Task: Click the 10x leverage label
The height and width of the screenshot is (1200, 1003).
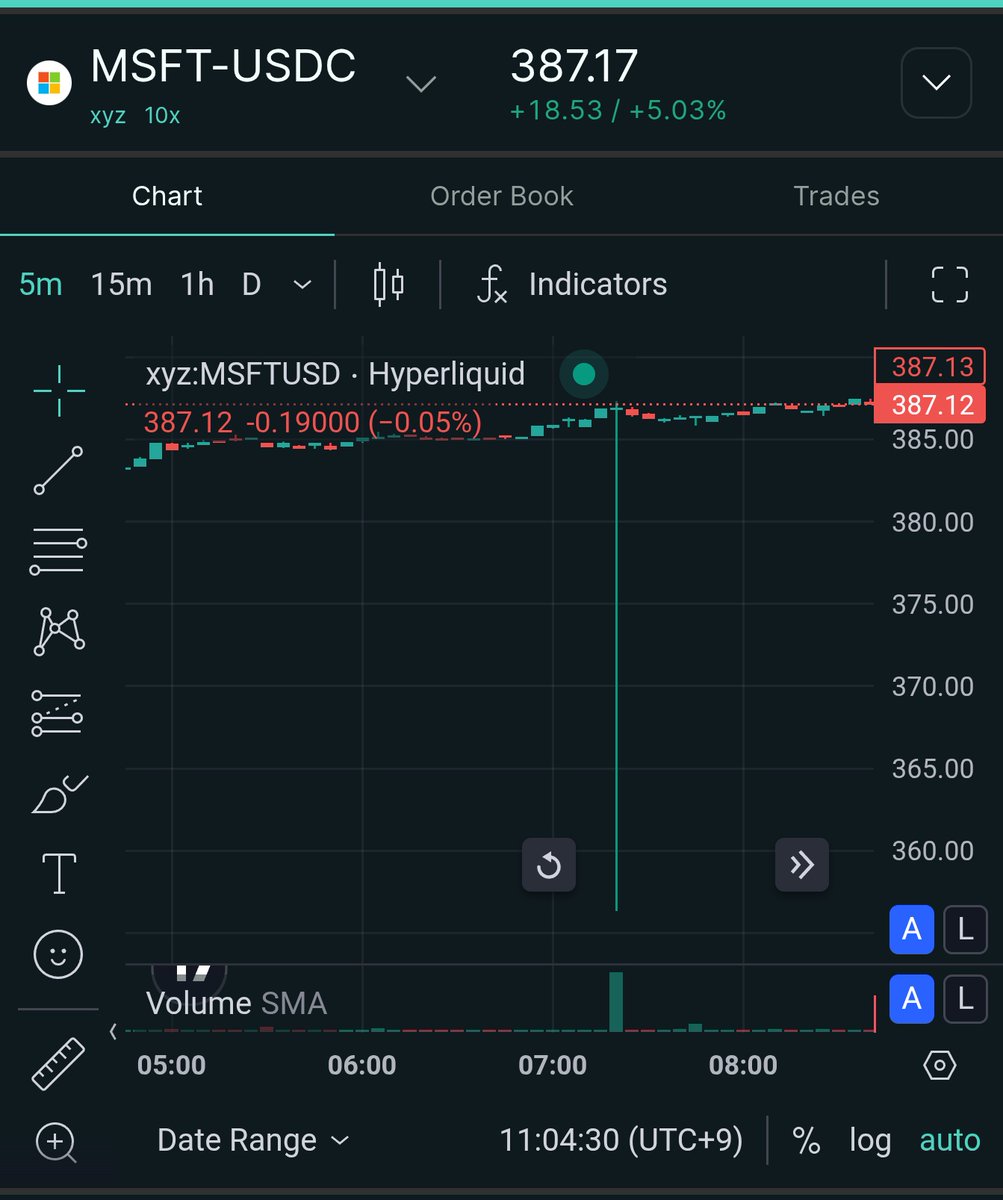Action: point(162,115)
